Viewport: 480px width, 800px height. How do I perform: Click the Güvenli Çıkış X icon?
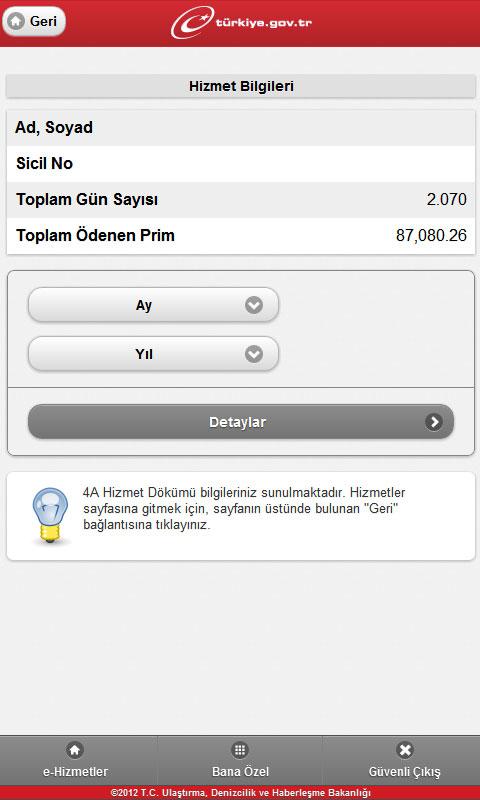pyautogui.click(x=405, y=750)
